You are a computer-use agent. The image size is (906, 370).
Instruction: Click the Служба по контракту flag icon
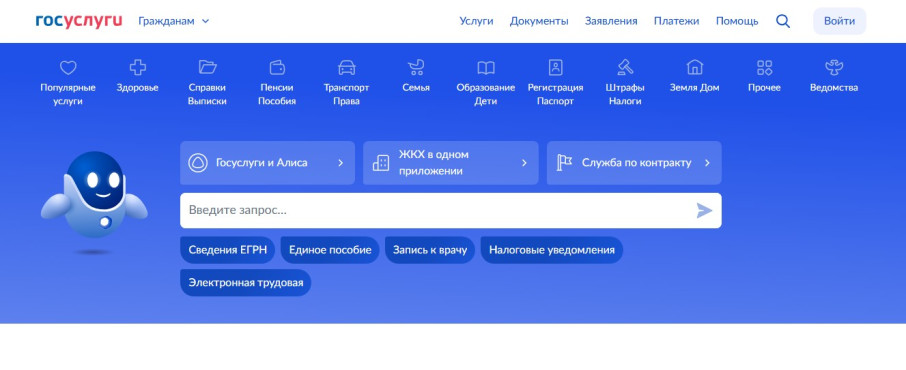point(564,163)
